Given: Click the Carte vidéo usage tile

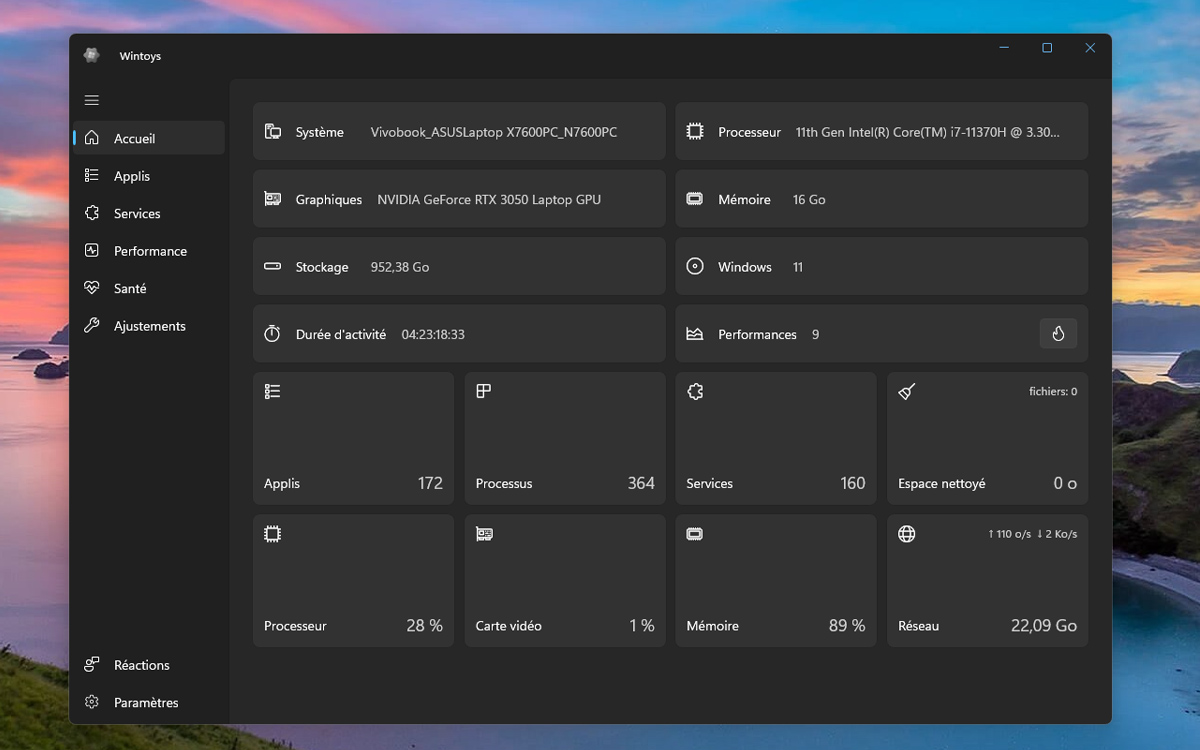Looking at the screenshot, I should pyautogui.click(x=565, y=580).
